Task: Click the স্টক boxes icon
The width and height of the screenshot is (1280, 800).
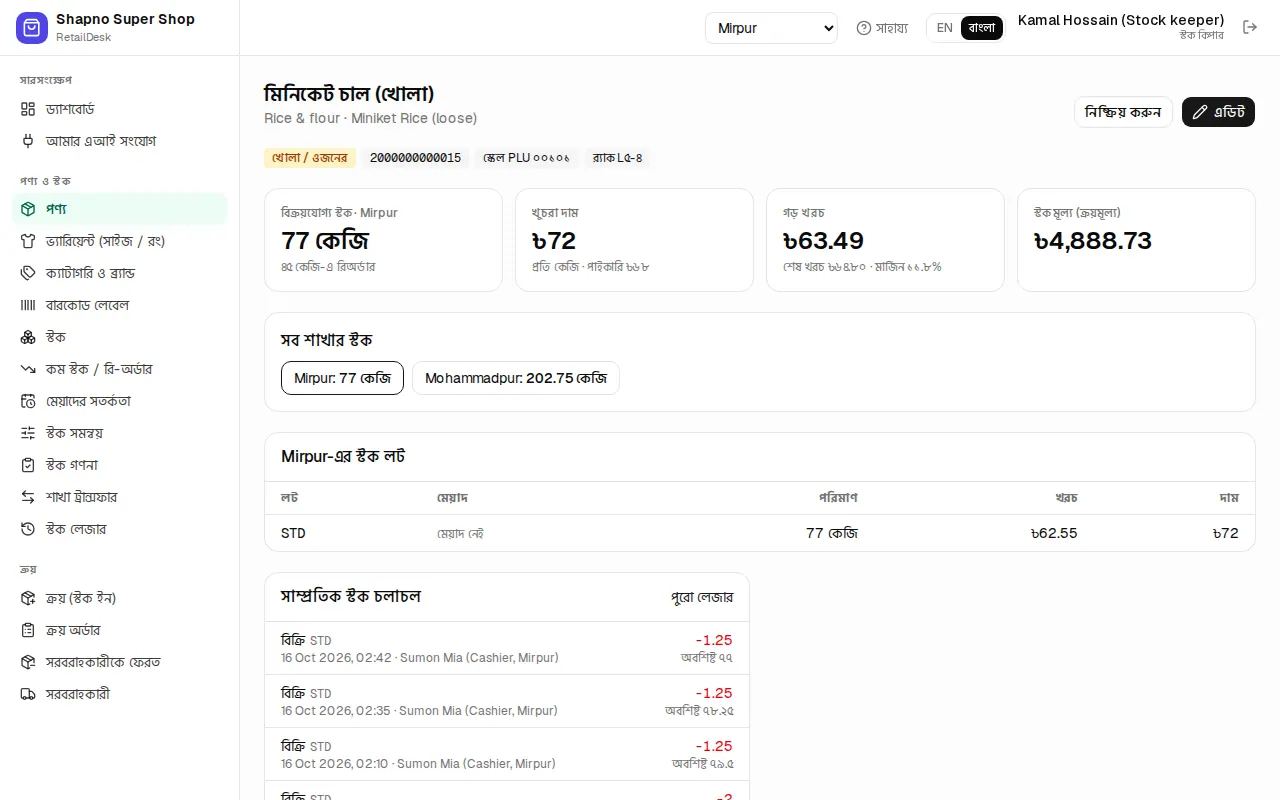Action: 28,337
